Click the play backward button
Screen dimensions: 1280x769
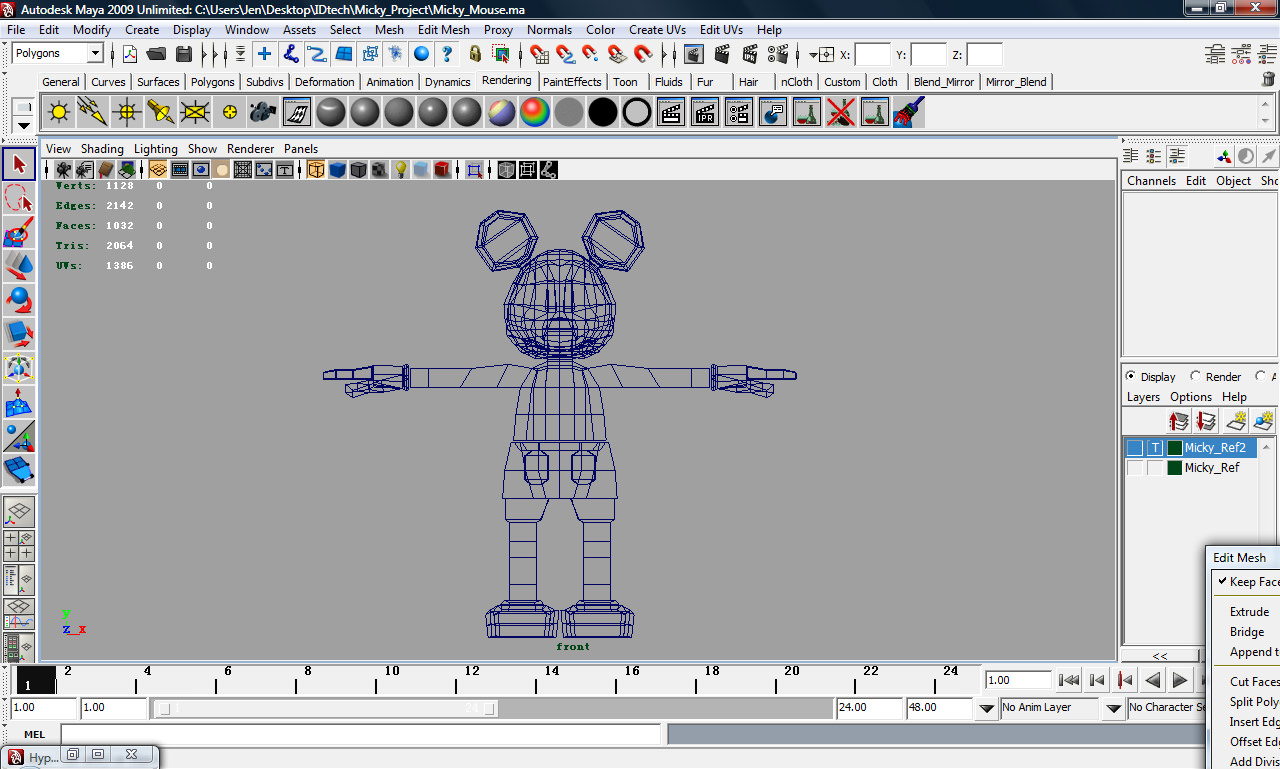(1153, 680)
